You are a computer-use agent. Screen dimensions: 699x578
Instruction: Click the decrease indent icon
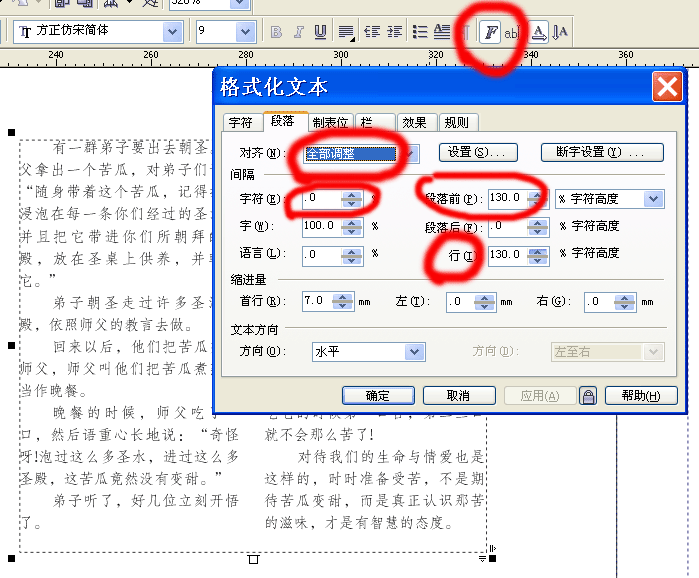[x=372, y=32]
